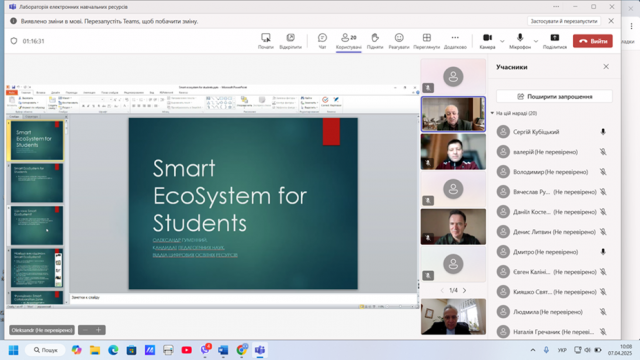Open Viber from the taskbar
Screen dimensions: 640x360
(x=205, y=350)
